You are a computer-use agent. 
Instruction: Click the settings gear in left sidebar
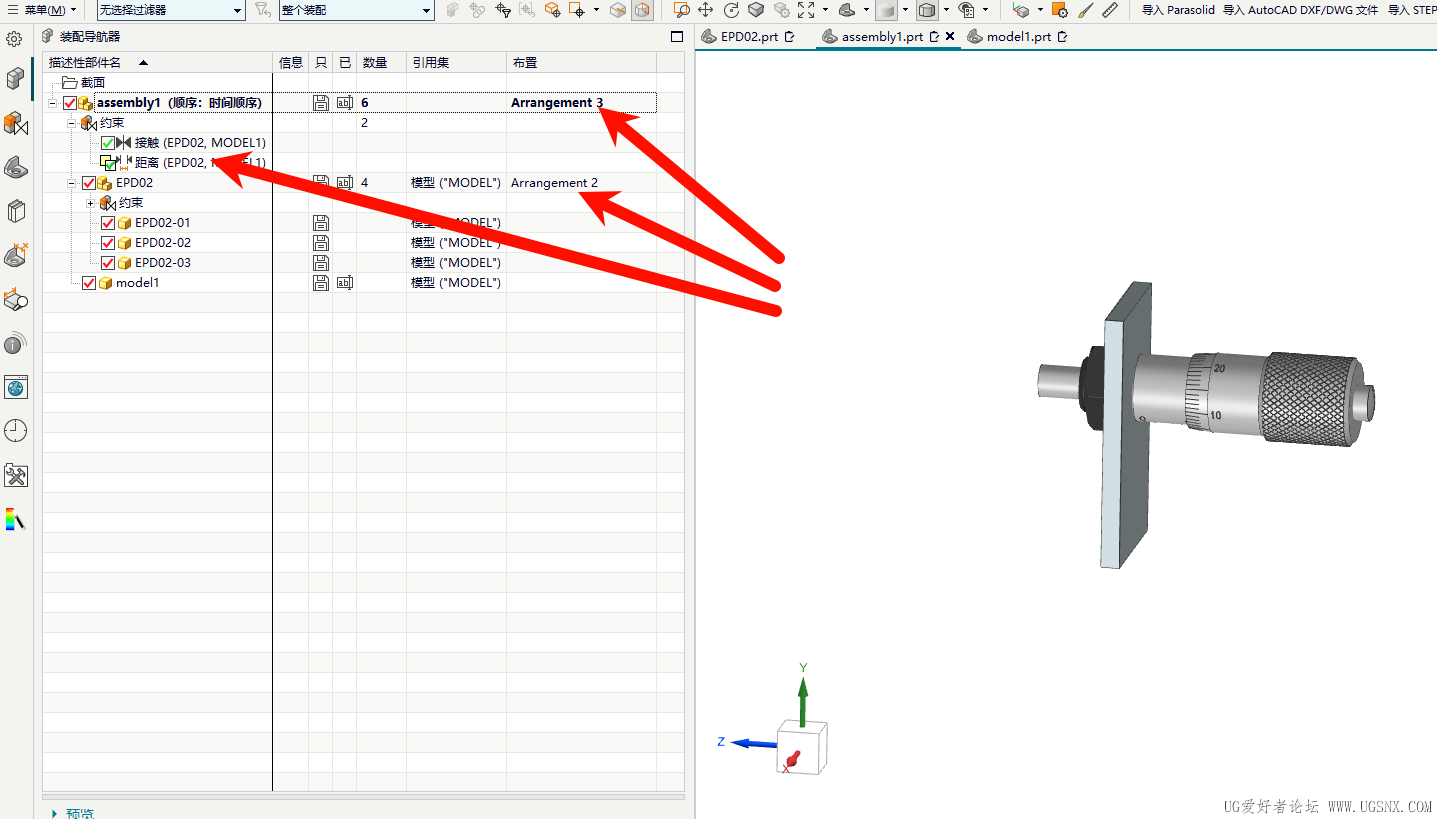14,39
